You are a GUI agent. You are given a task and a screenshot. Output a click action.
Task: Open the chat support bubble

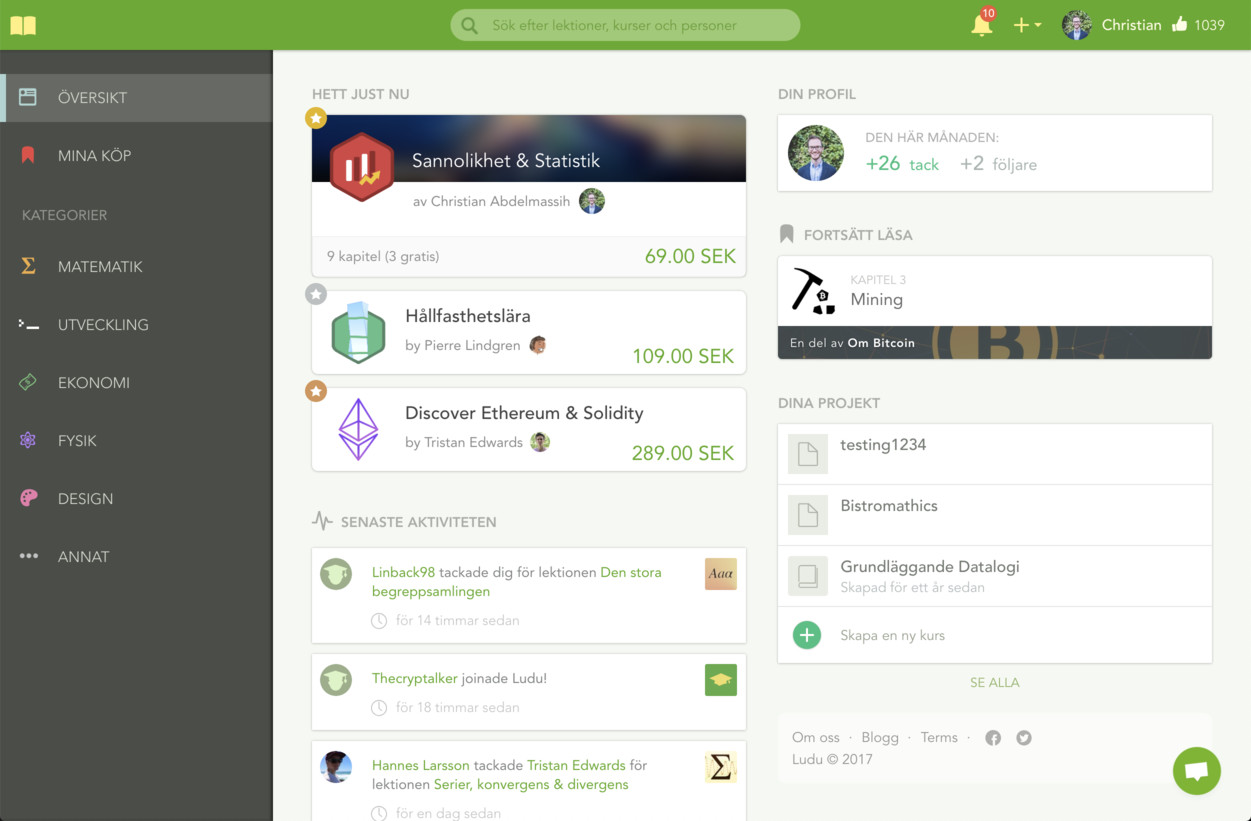(x=1196, y=771)
